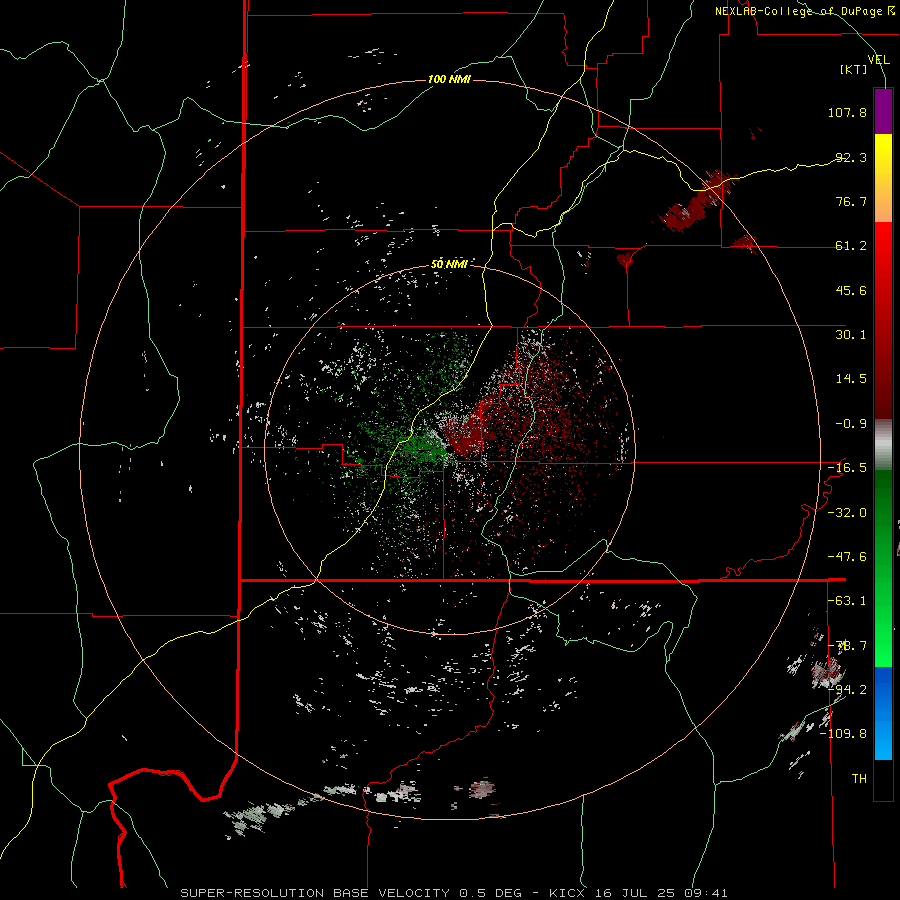
Task: Click the KICX 16 JUL 25 09:41 timestamp
Action: click(638, 893)
